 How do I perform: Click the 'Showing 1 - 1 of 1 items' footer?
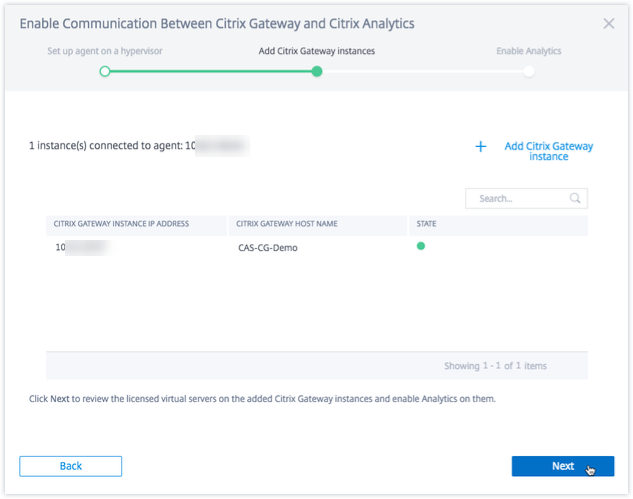coord(495,366)
